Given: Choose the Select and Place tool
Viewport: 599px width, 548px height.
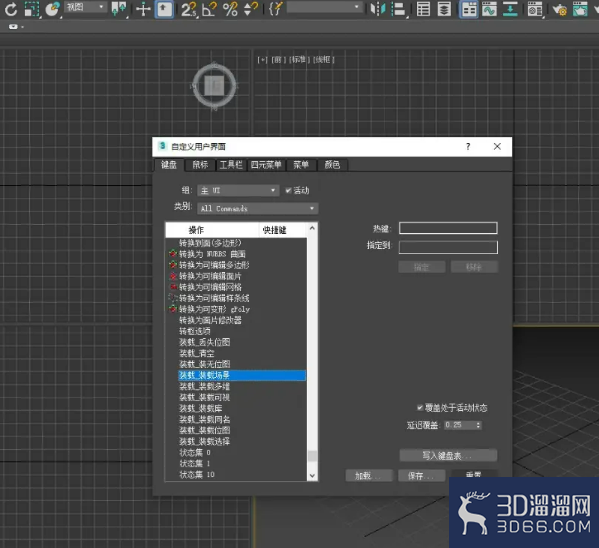Looking at the screenshot, I should coord(52,9).
